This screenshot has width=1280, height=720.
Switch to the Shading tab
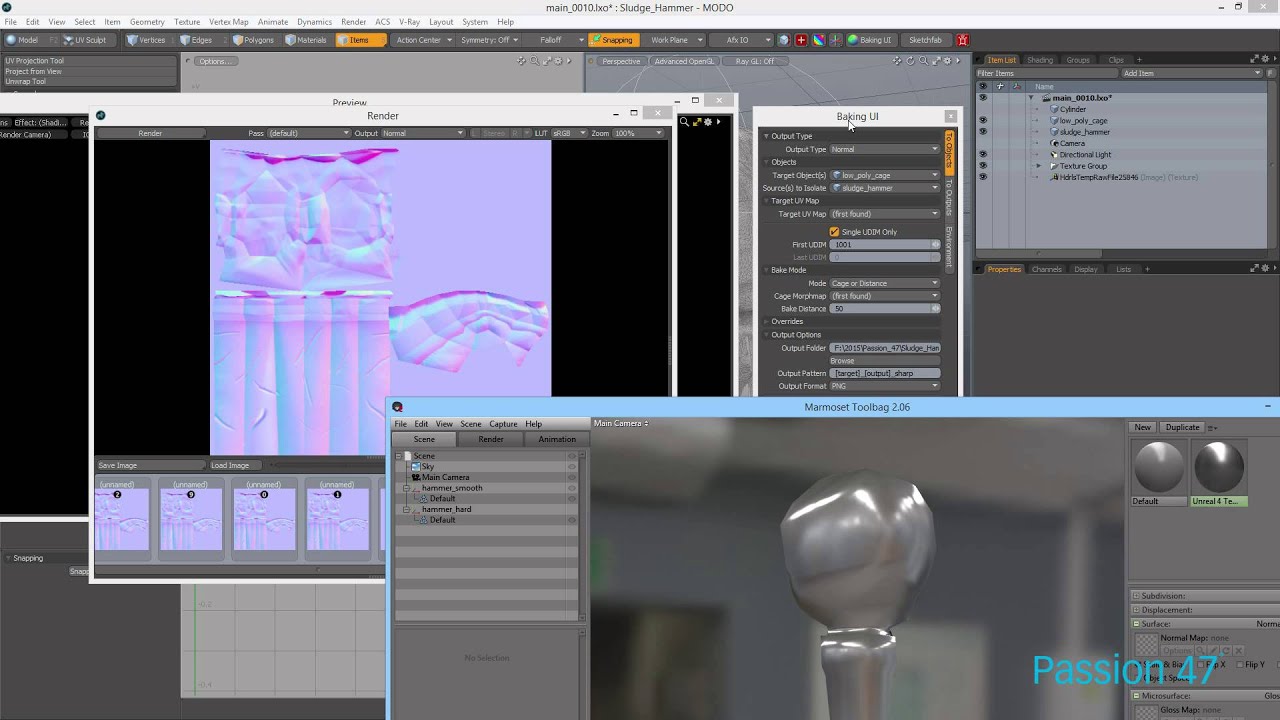pyautogui.click(x=1040, y=60)
